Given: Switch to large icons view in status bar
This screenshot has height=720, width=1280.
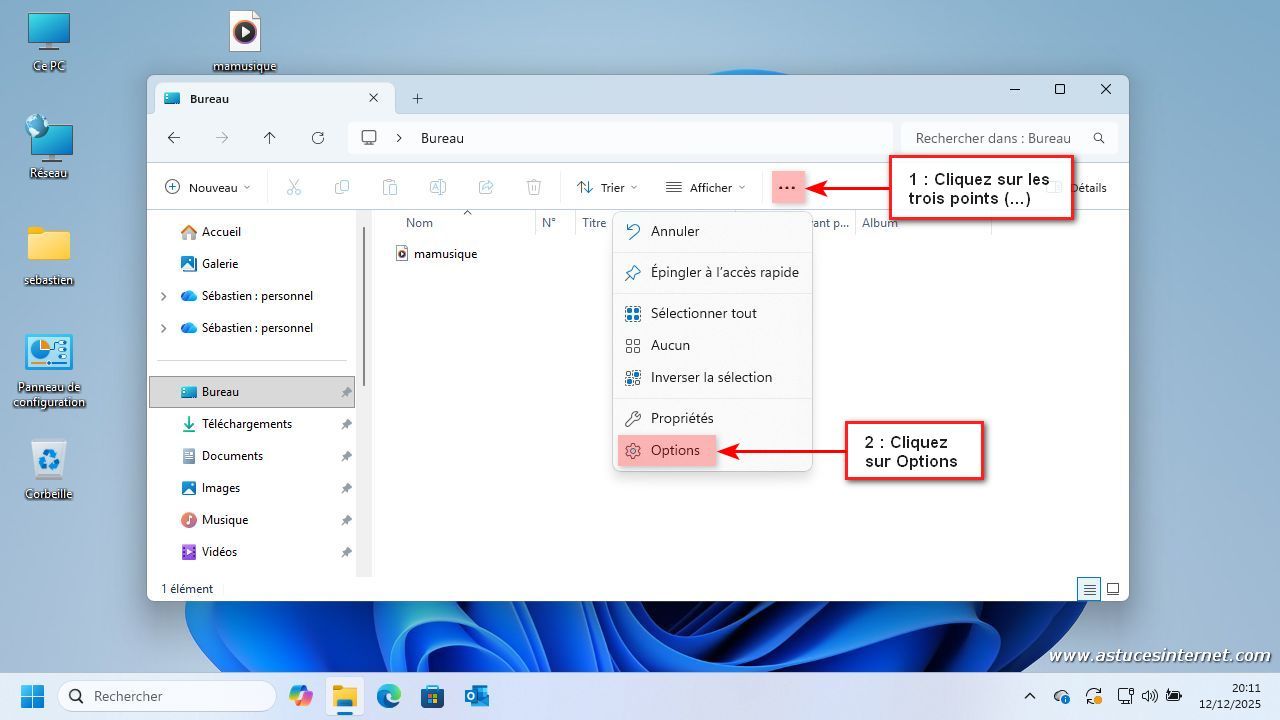Looking at the screenshot, I should pyautogui.click(x=1112, y=589).
